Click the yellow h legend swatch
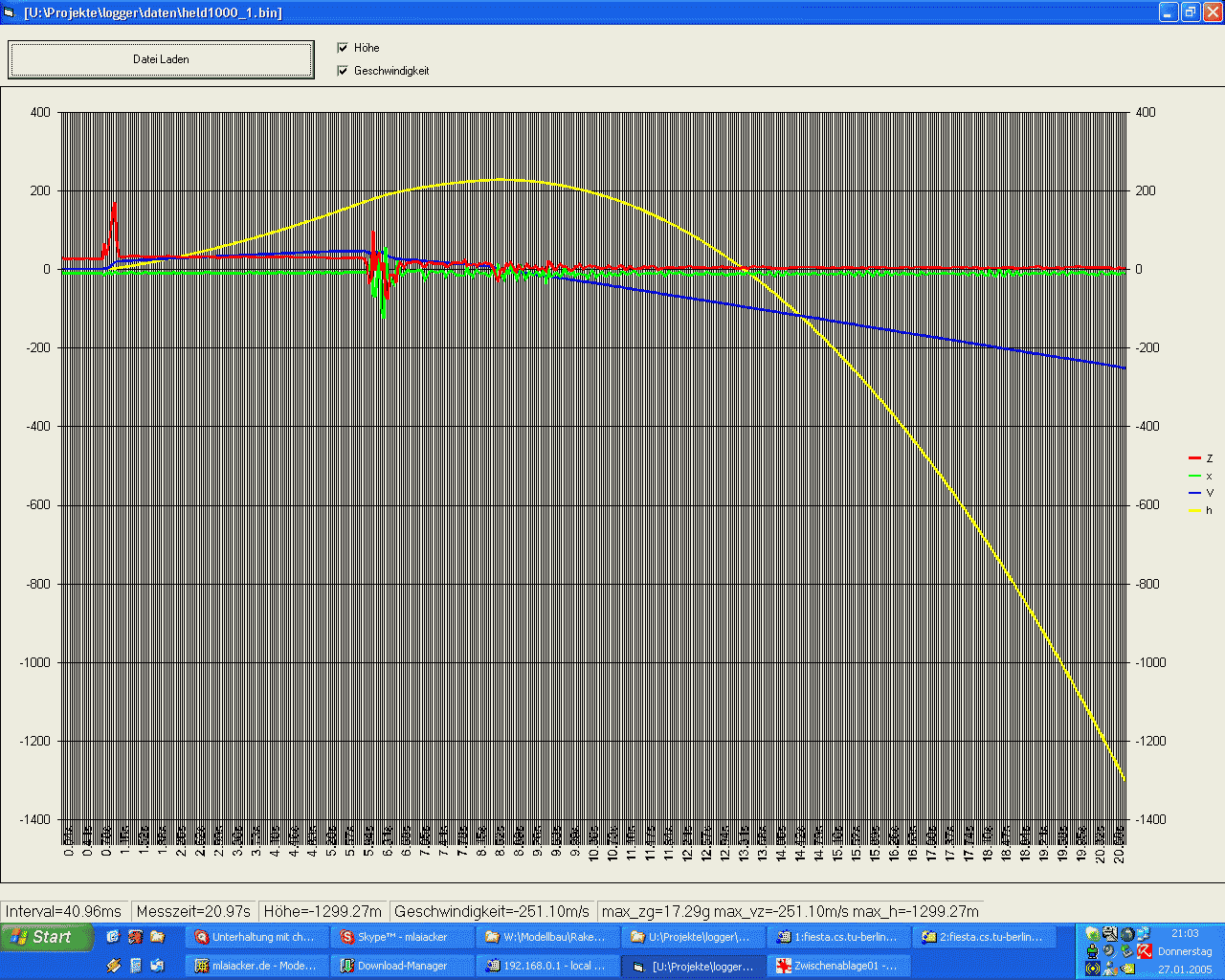This screenshot has height=980, width=1225. click(1194, 511)
